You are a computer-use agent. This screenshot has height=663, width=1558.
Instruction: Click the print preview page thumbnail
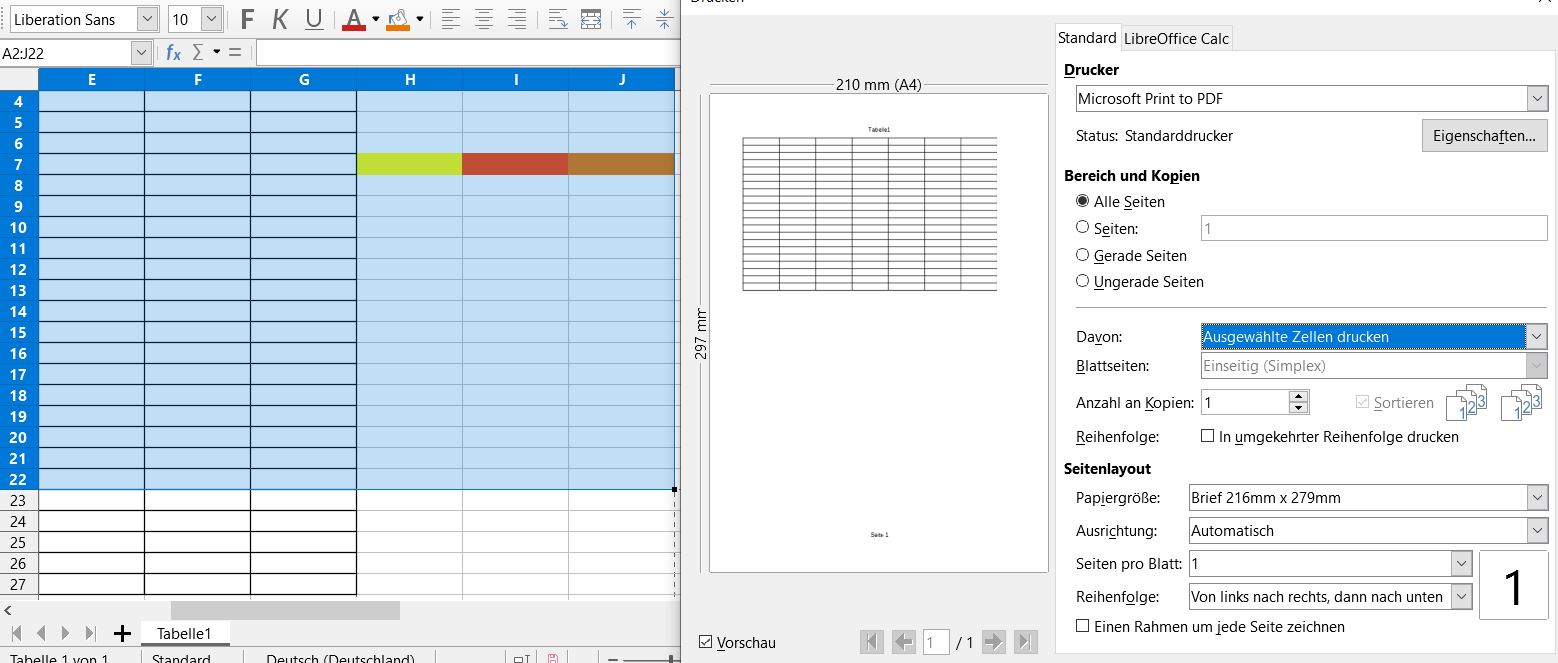tap(879, 333)
